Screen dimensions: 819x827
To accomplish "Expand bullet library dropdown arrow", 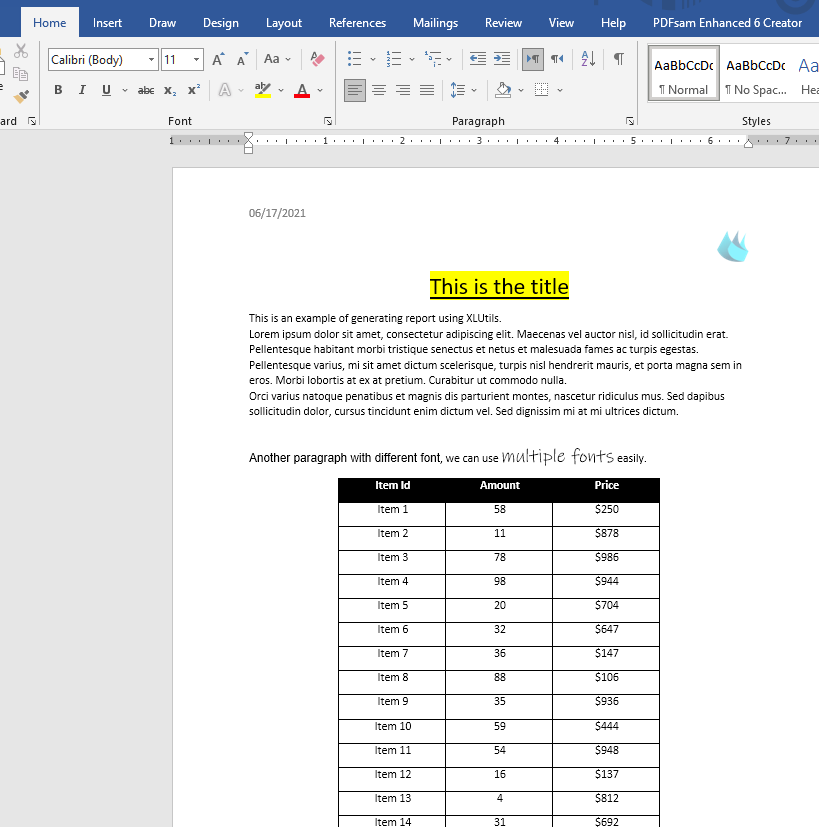I will tap(373, 60).
